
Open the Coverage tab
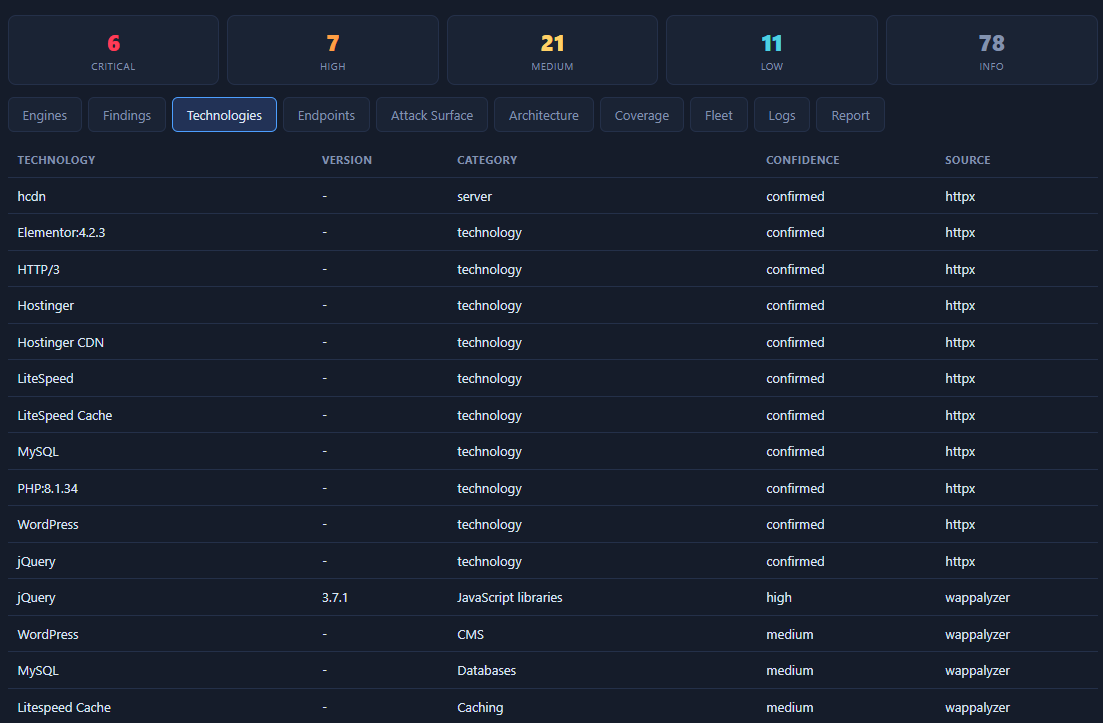point(642,115)
